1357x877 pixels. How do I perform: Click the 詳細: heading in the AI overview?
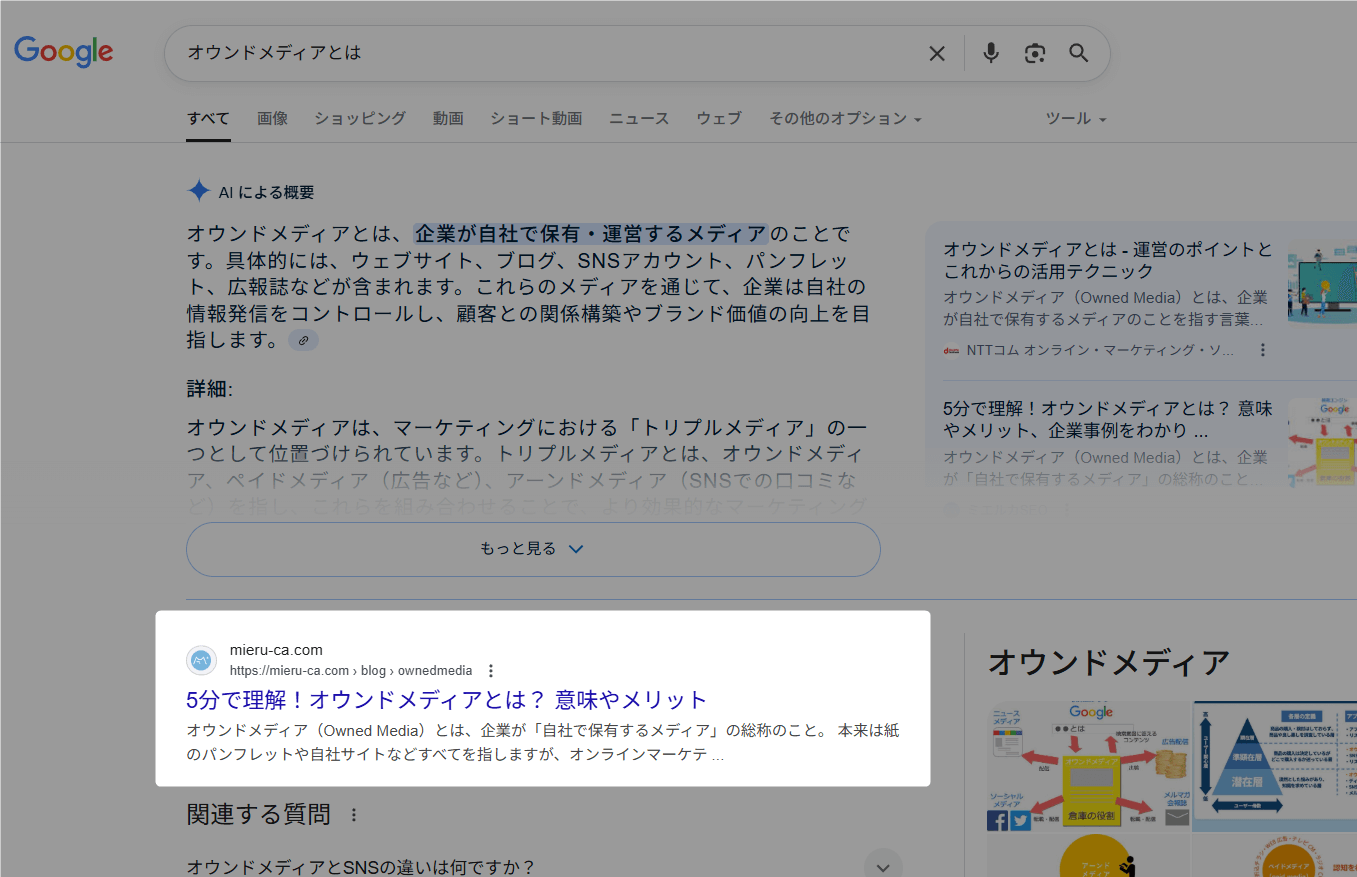[x=209, y=388]
